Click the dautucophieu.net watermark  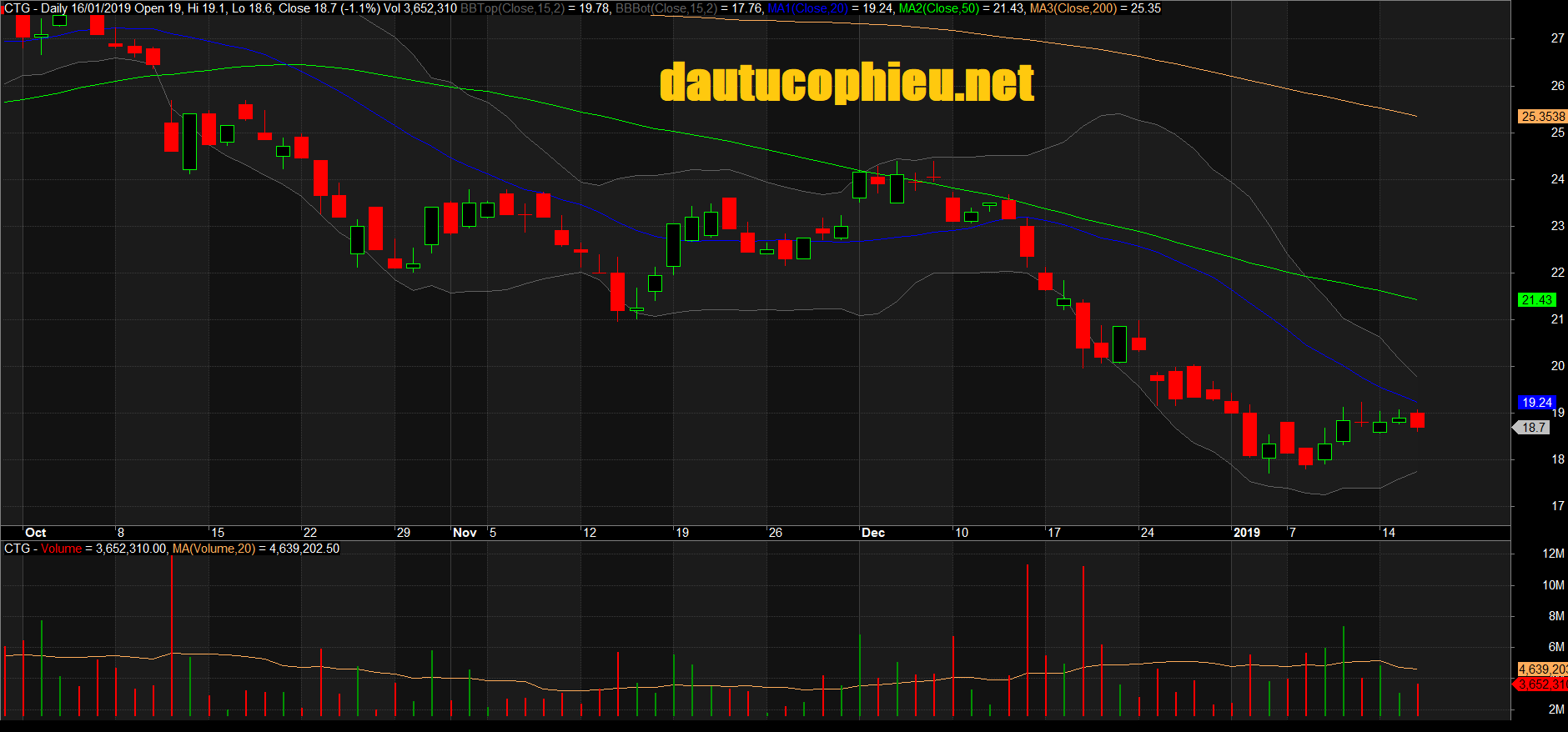(x=847, y=83)
